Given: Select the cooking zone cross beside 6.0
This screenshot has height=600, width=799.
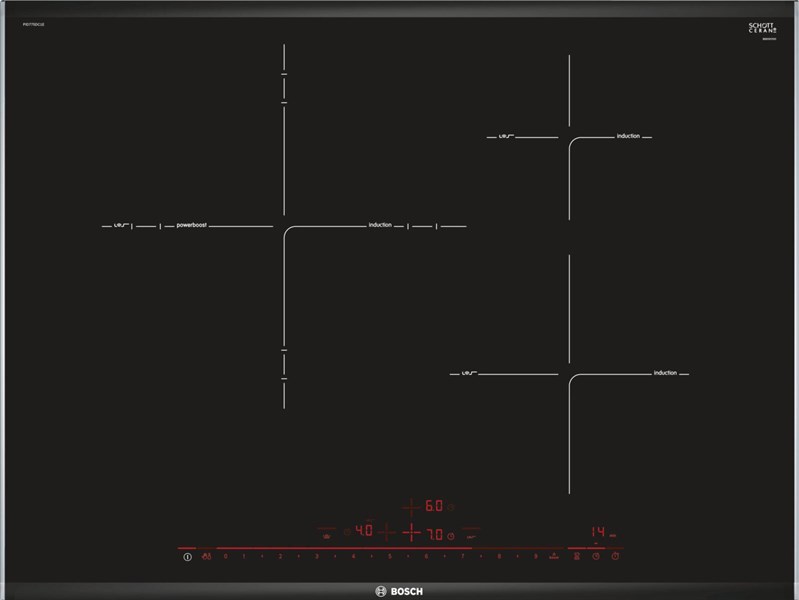Looking at the screenshot, I should (410, 507).
